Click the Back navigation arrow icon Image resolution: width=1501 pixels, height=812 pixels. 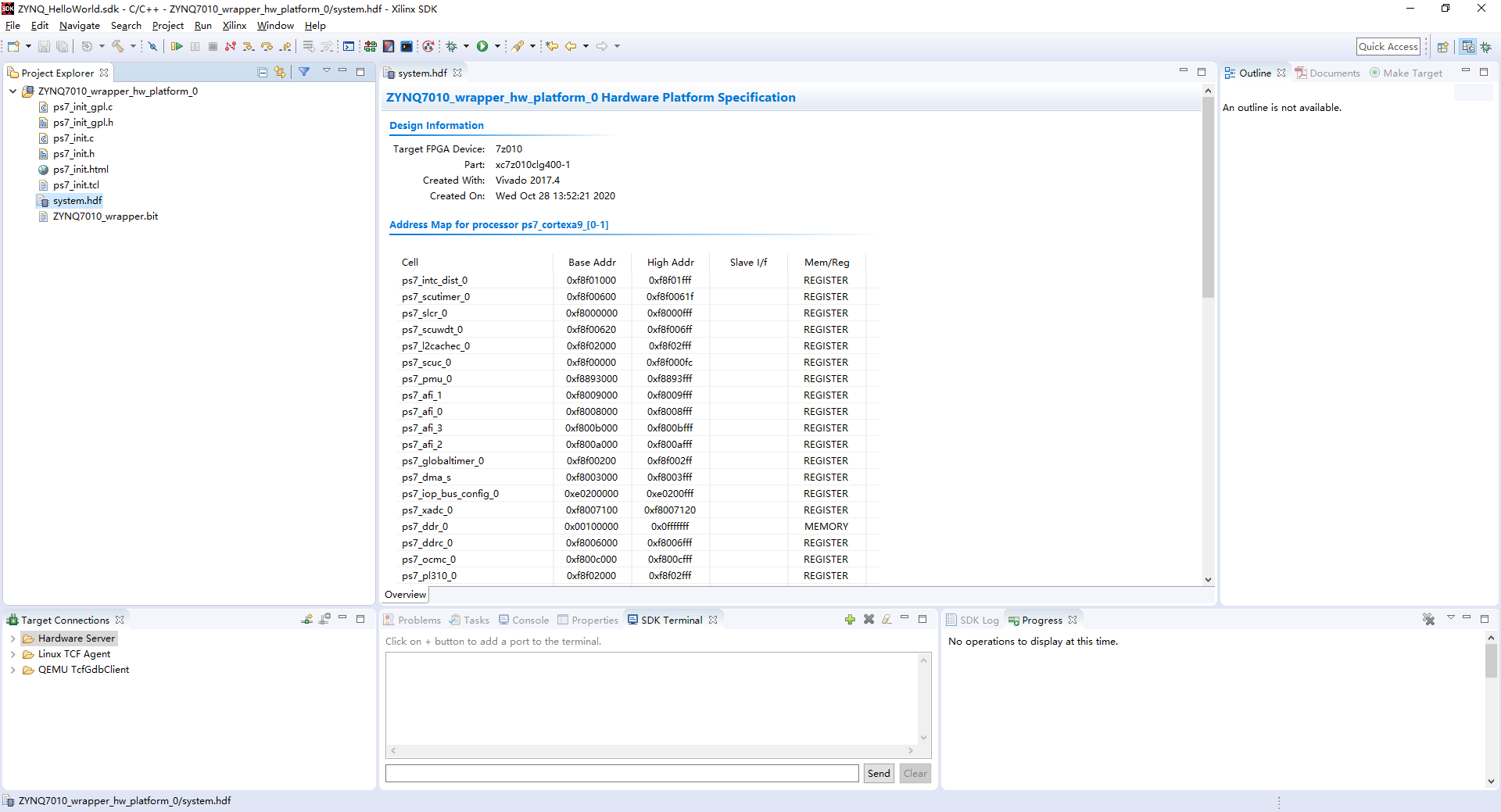[x=571, y=47]
